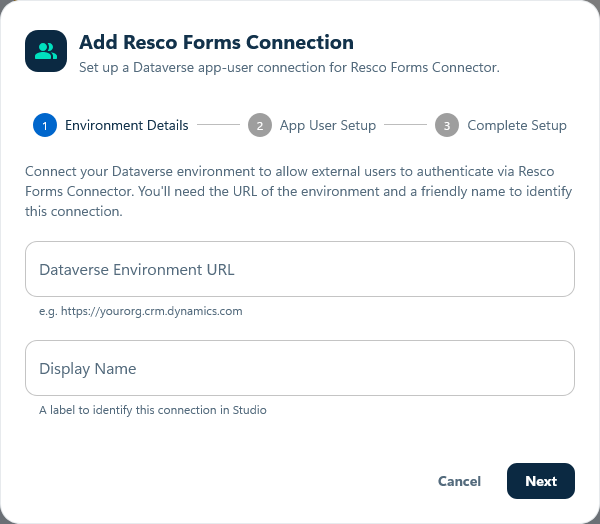The height and width of the screenshot is (524, 600).
Task: Select step 1 Environment Details
Action: (111, 125)
